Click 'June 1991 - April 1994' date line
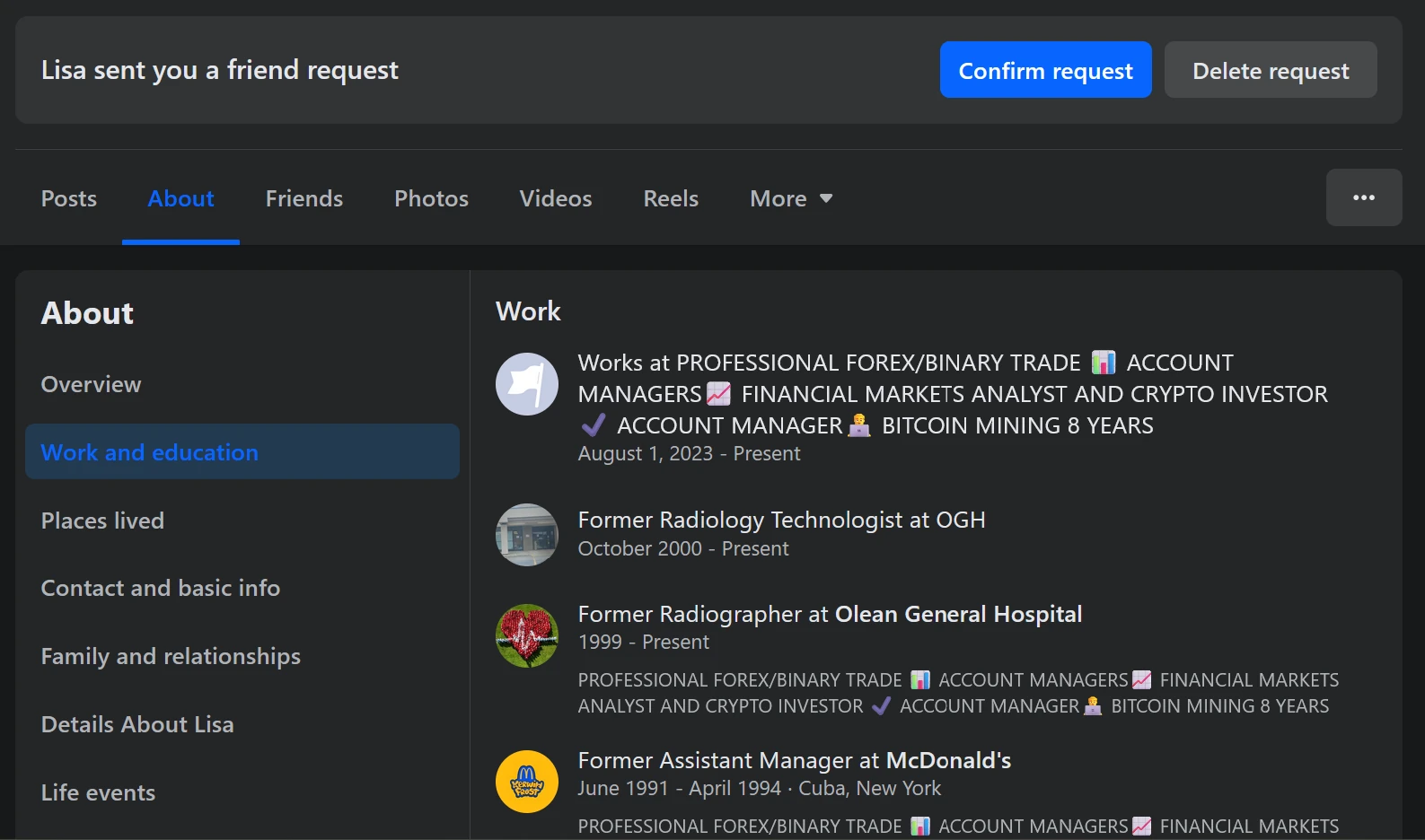This screenshot has height=840, width=1425. pyautogui.click(x=760, y=788)
